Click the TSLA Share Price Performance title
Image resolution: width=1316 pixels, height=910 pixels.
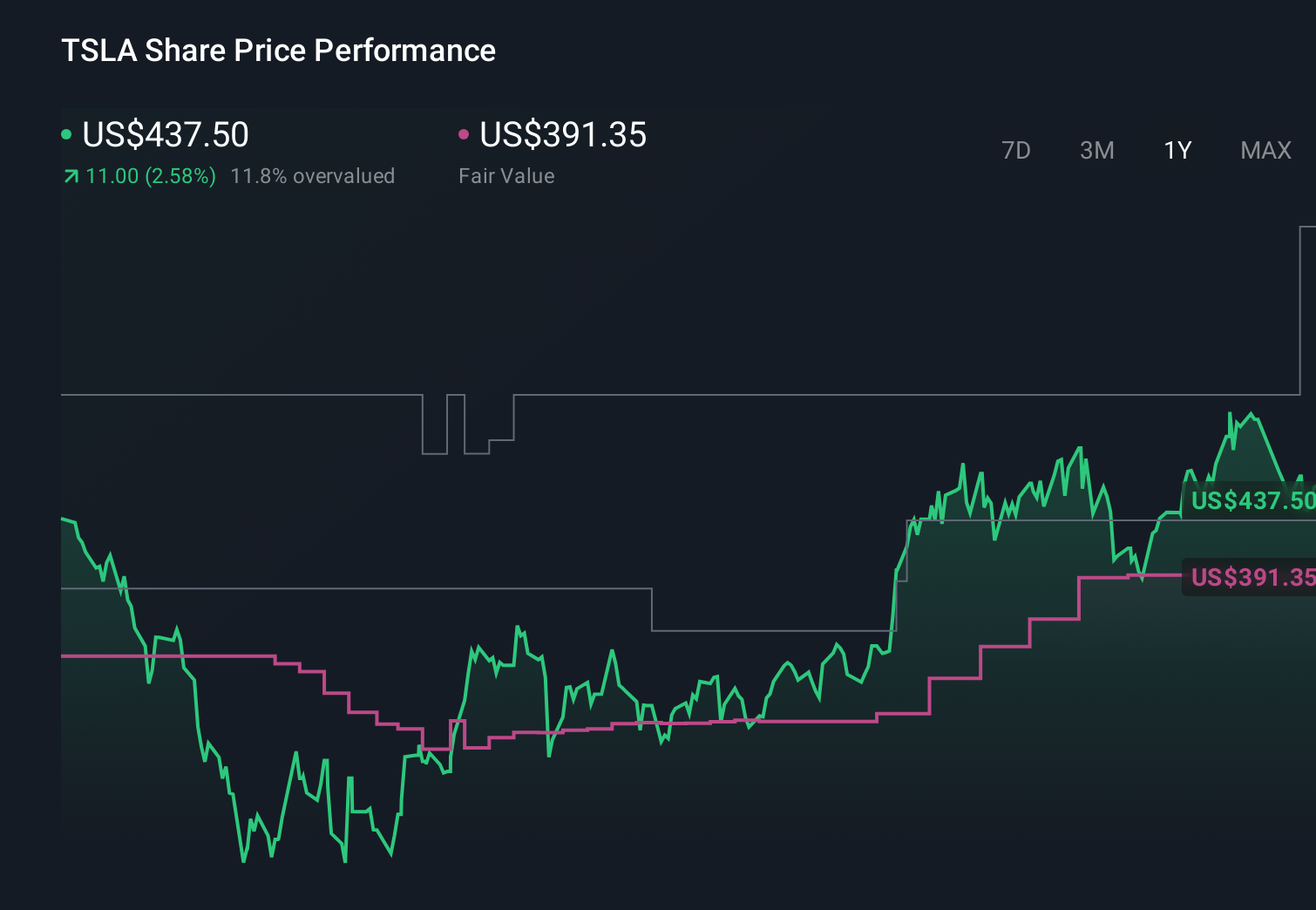pyautogui.click(x=277, y=51)
